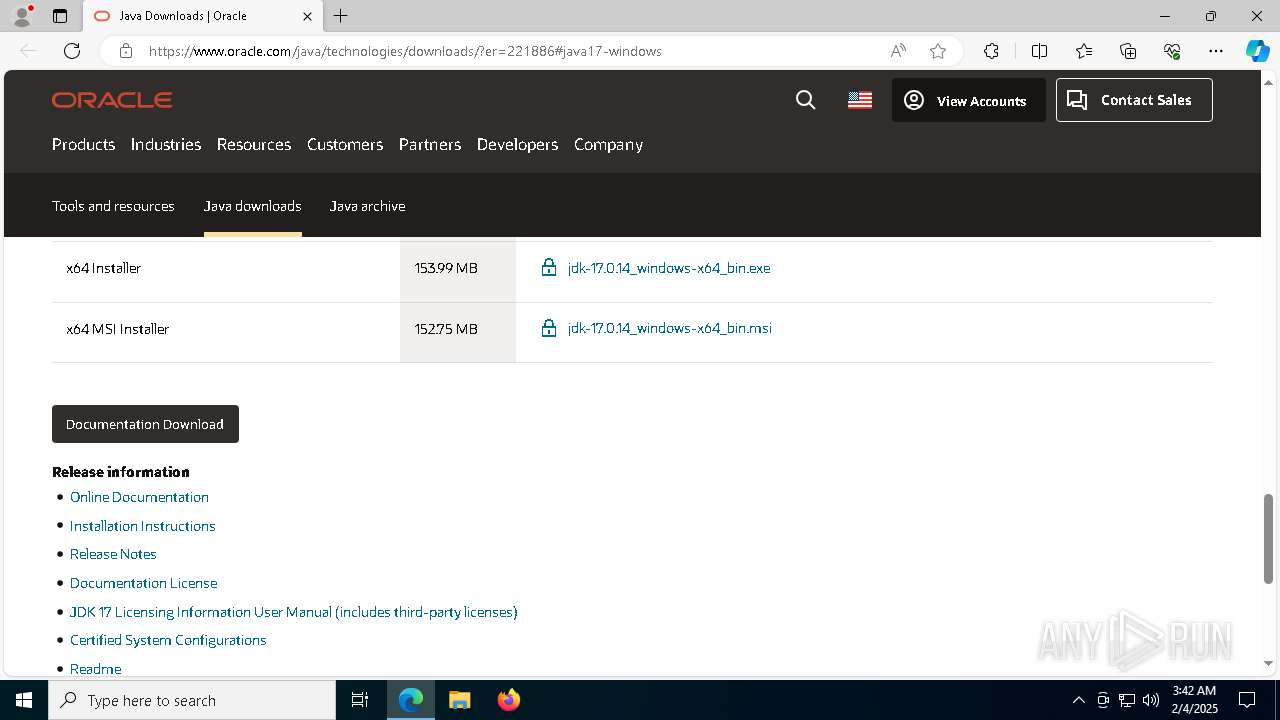1280x720 pixels.
Task: Click the Edge icon in taskbar
Action: [x=411, y=700]
